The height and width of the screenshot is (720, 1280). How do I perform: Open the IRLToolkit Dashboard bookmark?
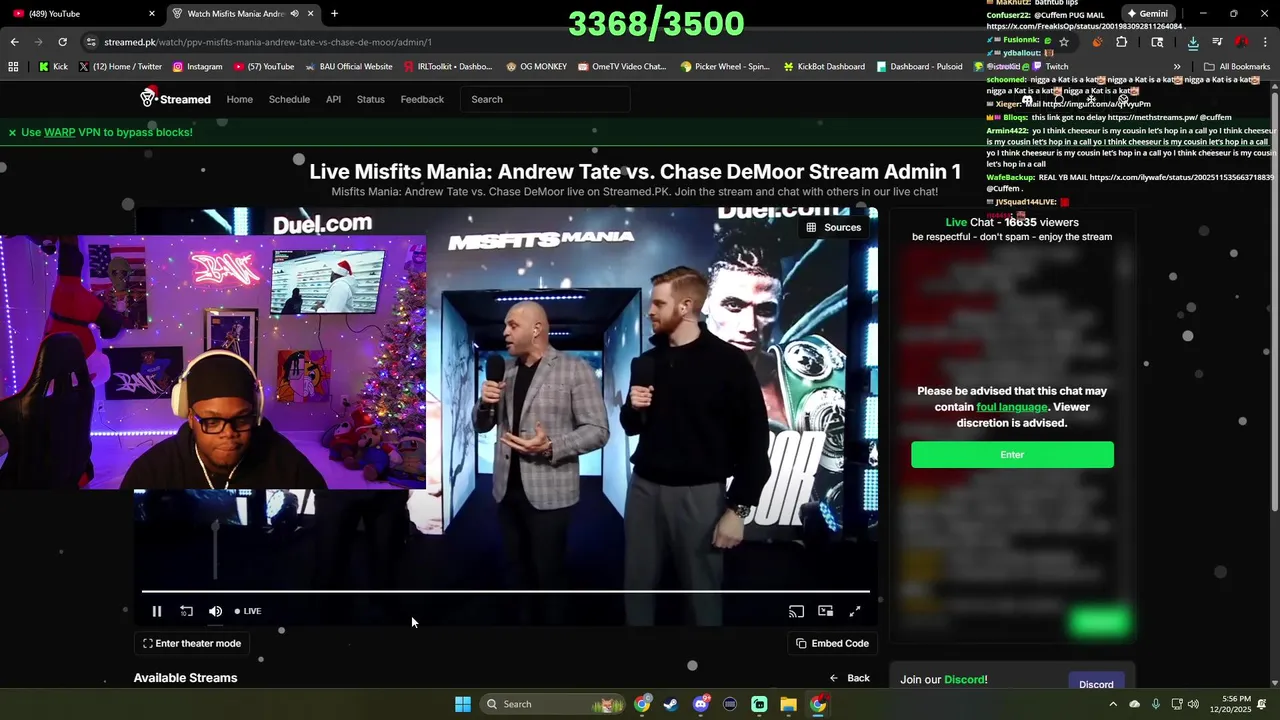[x=448, y=67]
